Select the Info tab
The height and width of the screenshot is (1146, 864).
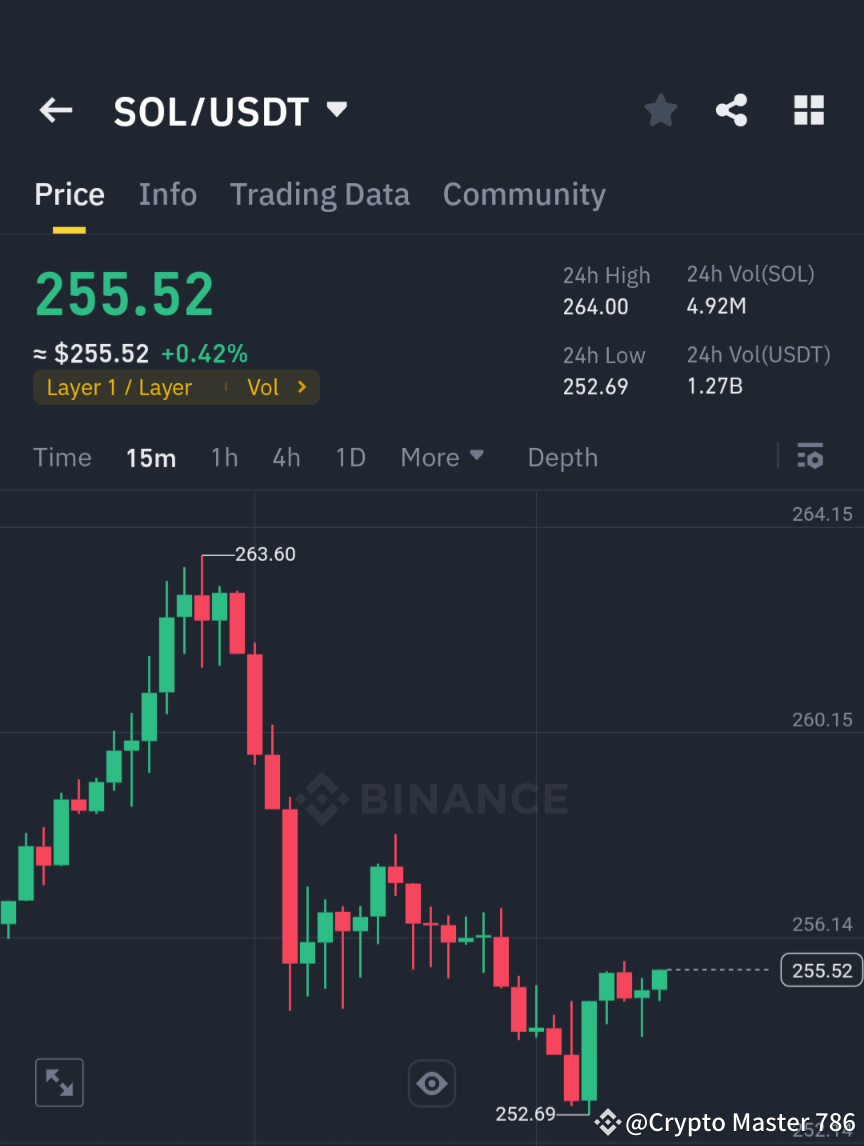pyautogui.click(x=167, y=194)
